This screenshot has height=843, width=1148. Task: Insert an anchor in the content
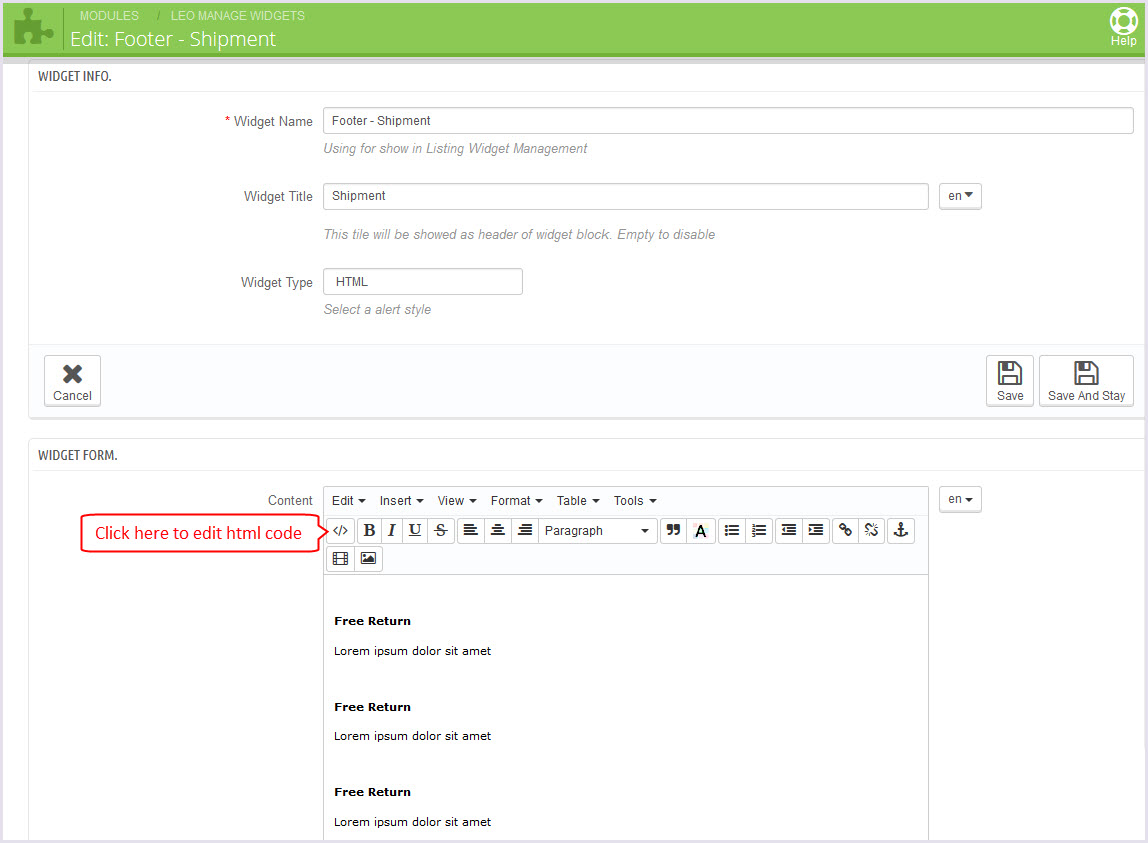coord(900,531)
